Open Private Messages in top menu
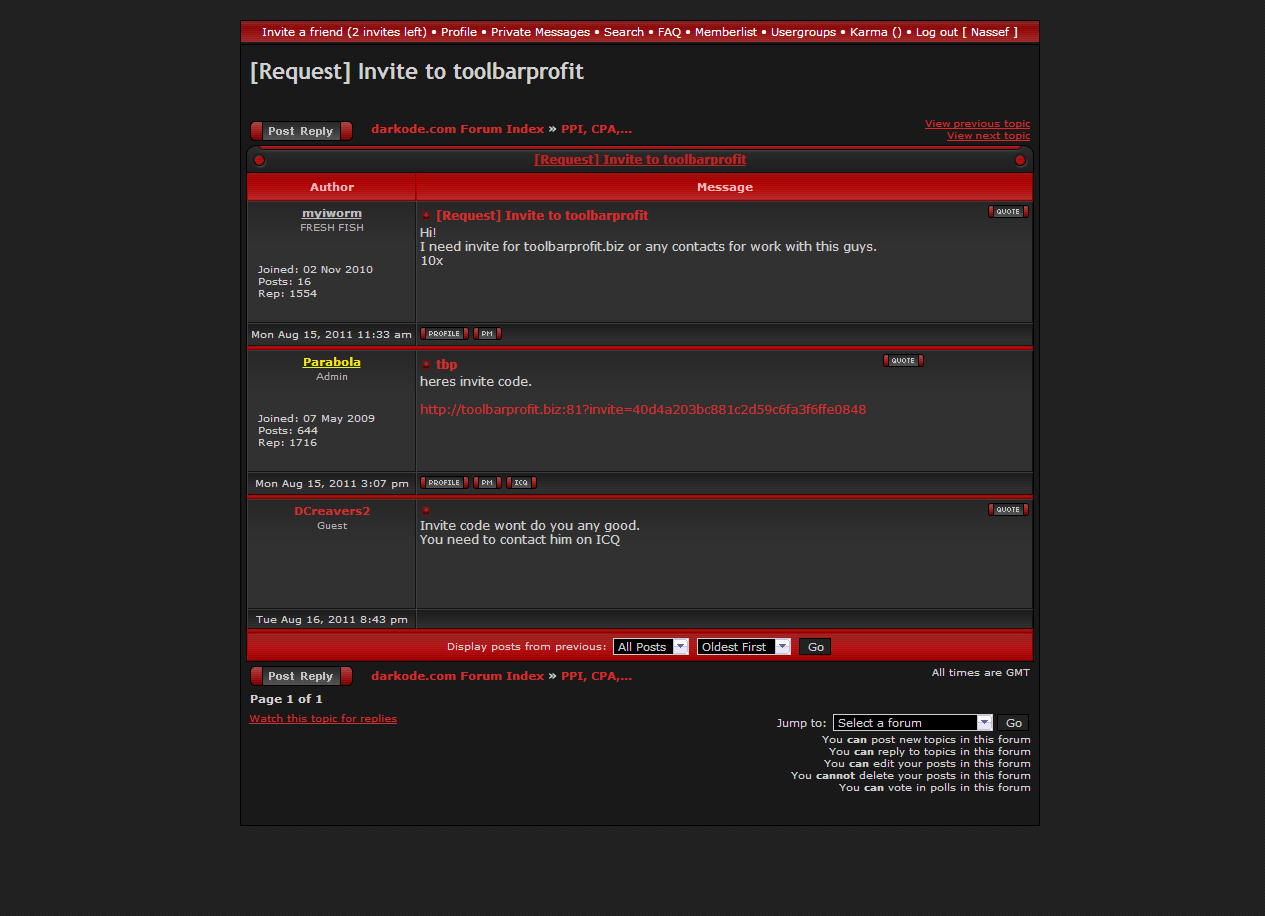Viewport: 1265px width, 916px height. click(540, 32)
